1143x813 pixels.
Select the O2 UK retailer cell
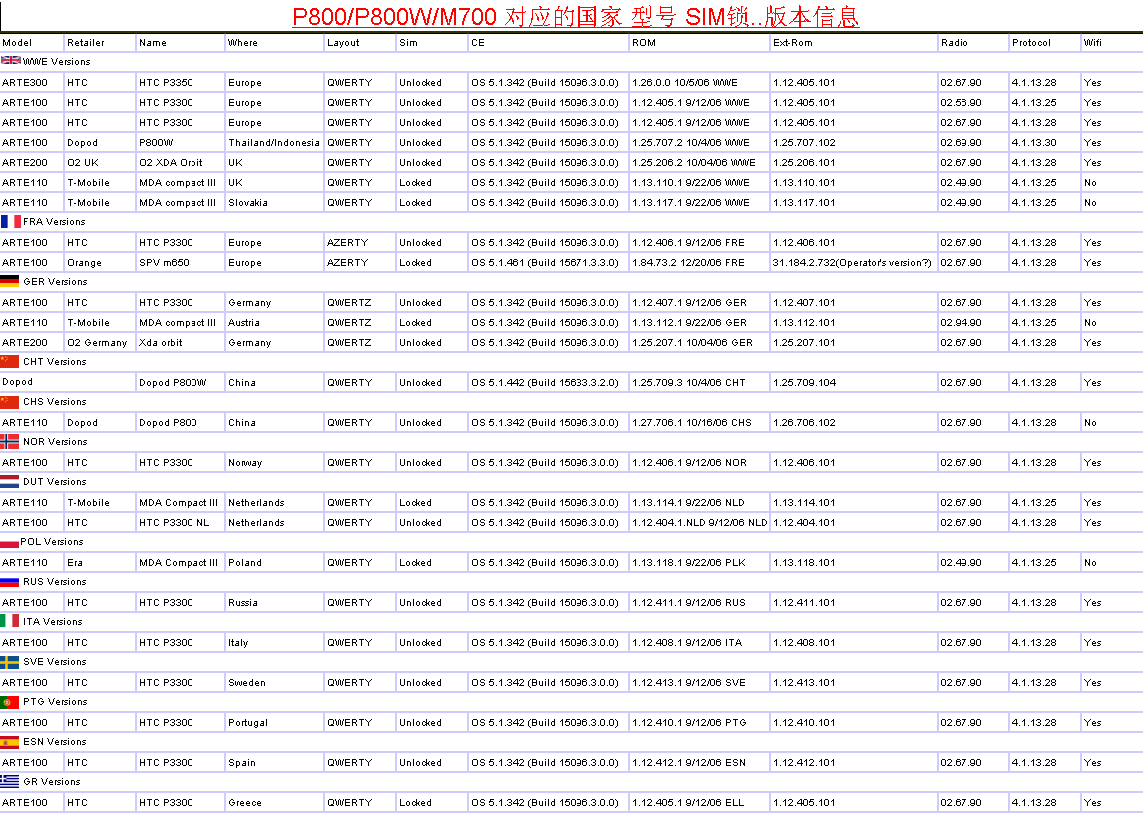(x=100, y=163)
